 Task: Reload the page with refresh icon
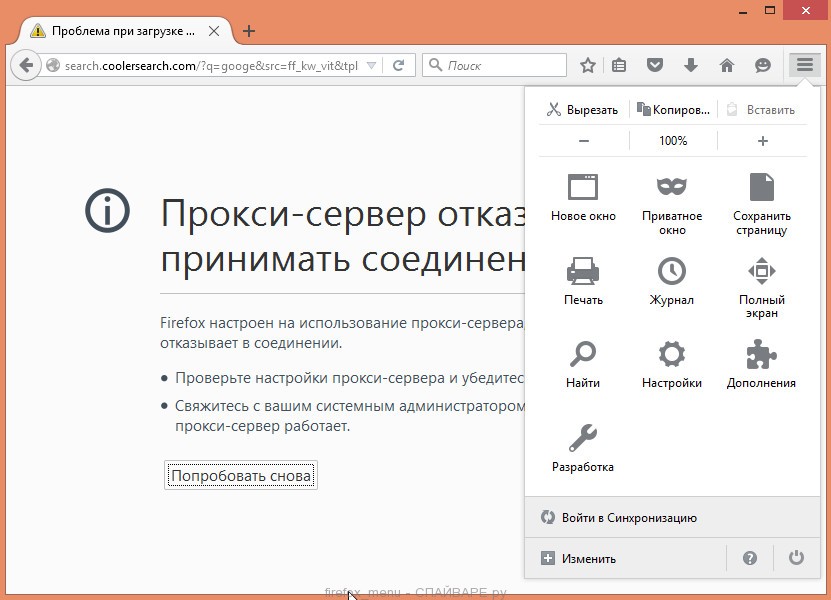399,65
